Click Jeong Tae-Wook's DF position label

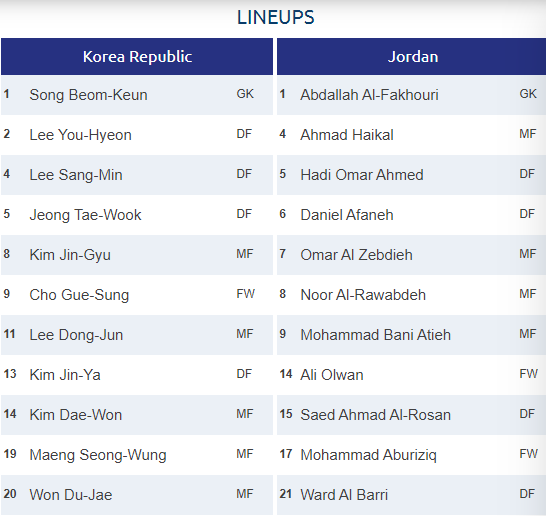244,214
